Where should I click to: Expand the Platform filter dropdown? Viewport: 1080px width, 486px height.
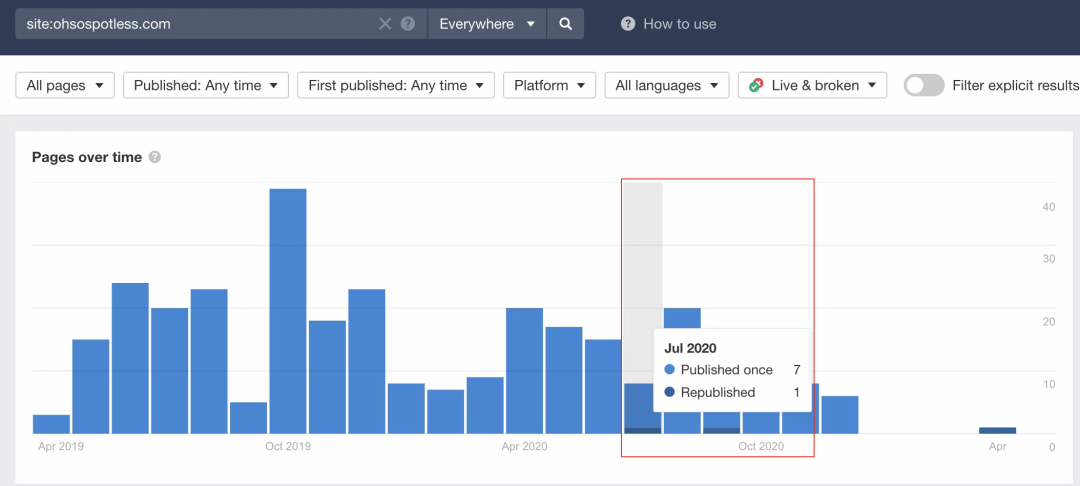click(x=550, y=85)
